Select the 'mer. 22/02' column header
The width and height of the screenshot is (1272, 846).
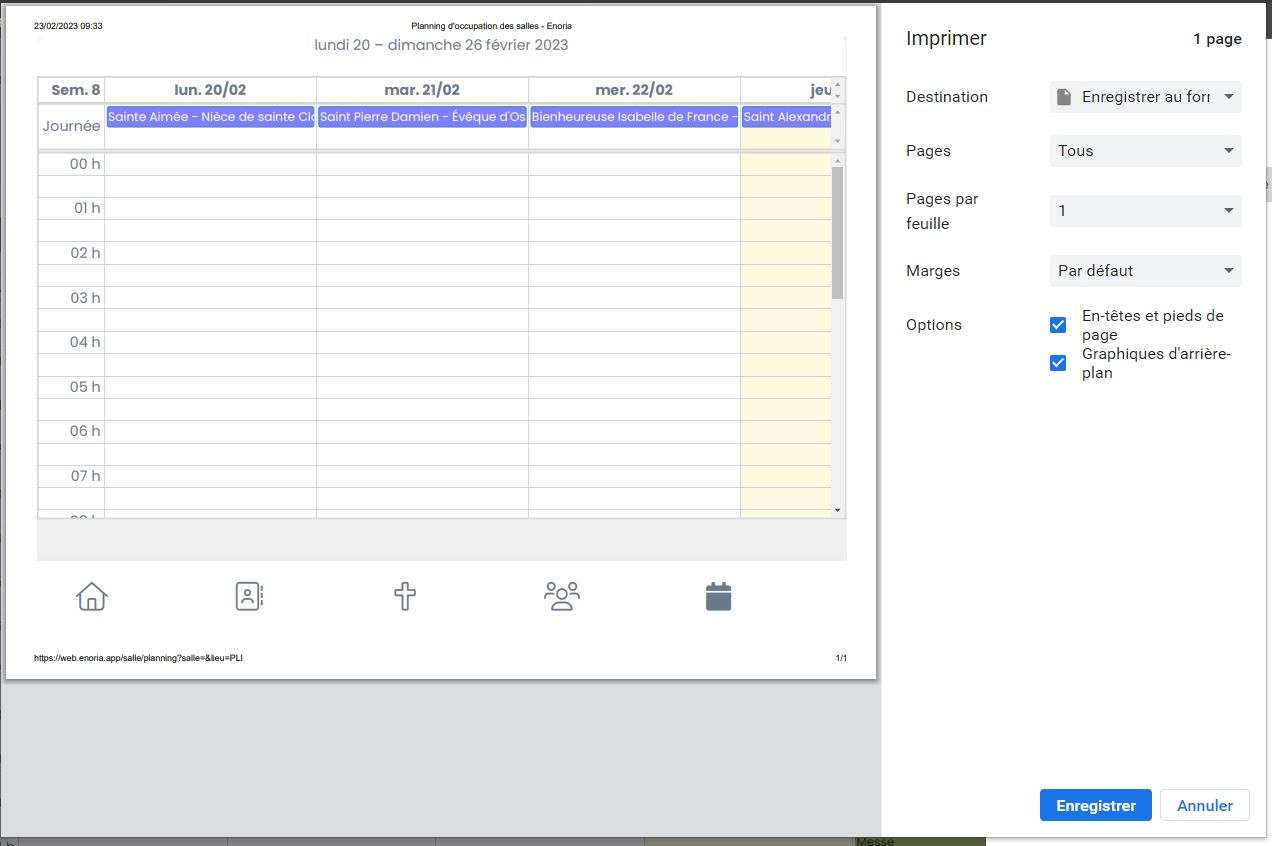(x=634, y=90)
